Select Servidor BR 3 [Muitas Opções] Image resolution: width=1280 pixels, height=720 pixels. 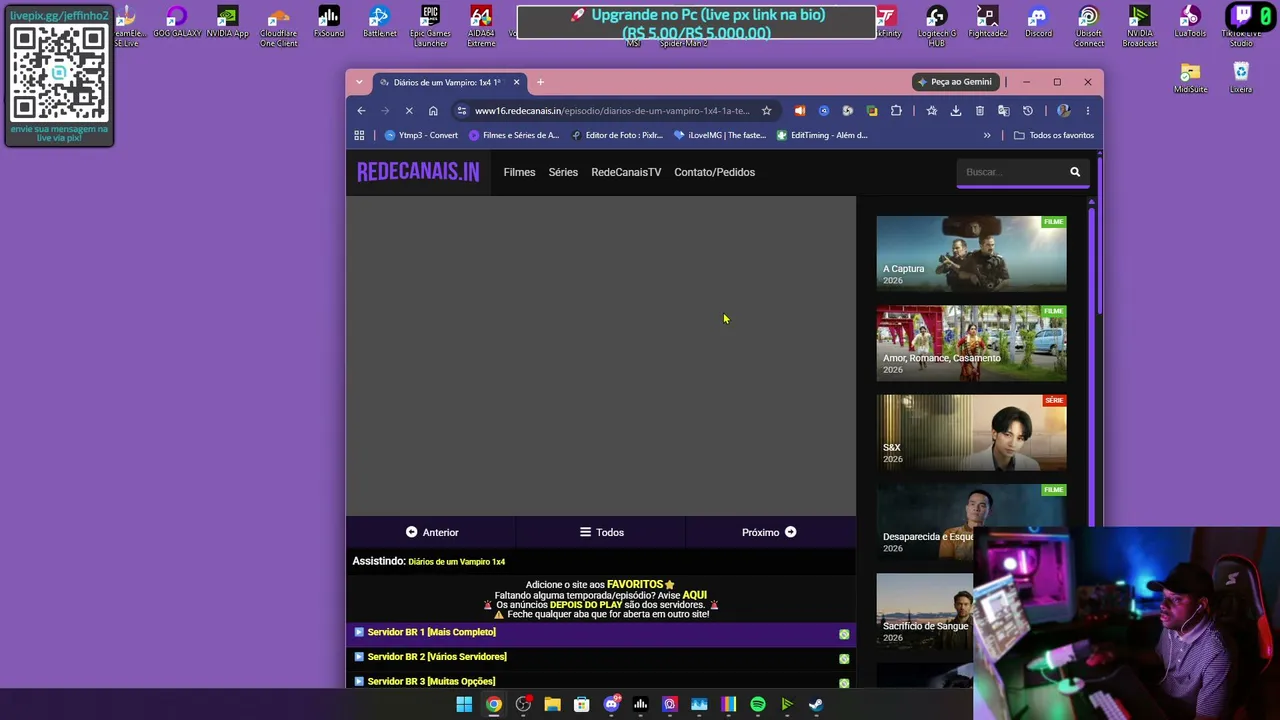pos(601,681)
